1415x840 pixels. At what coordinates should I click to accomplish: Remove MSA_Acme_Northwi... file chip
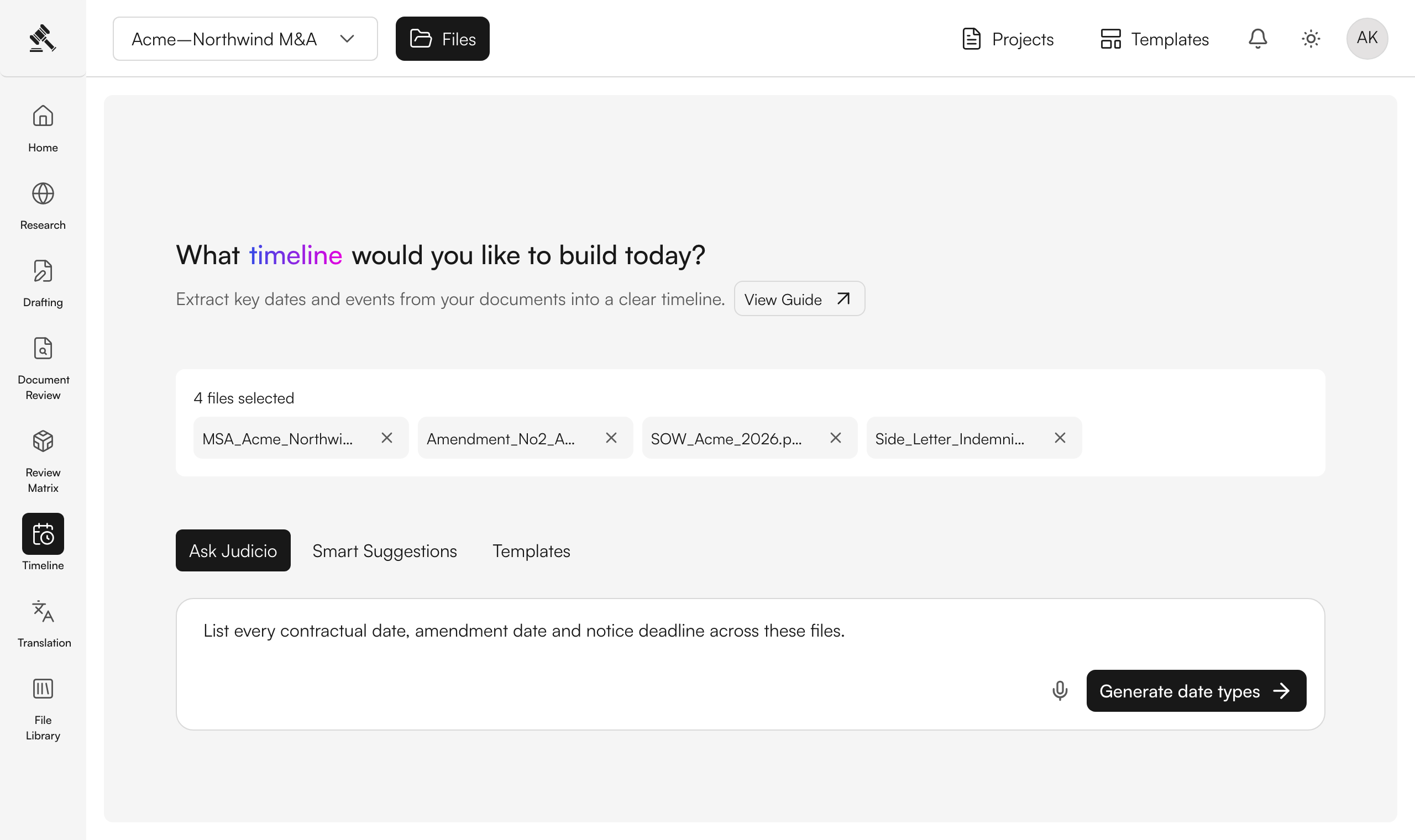386,438
